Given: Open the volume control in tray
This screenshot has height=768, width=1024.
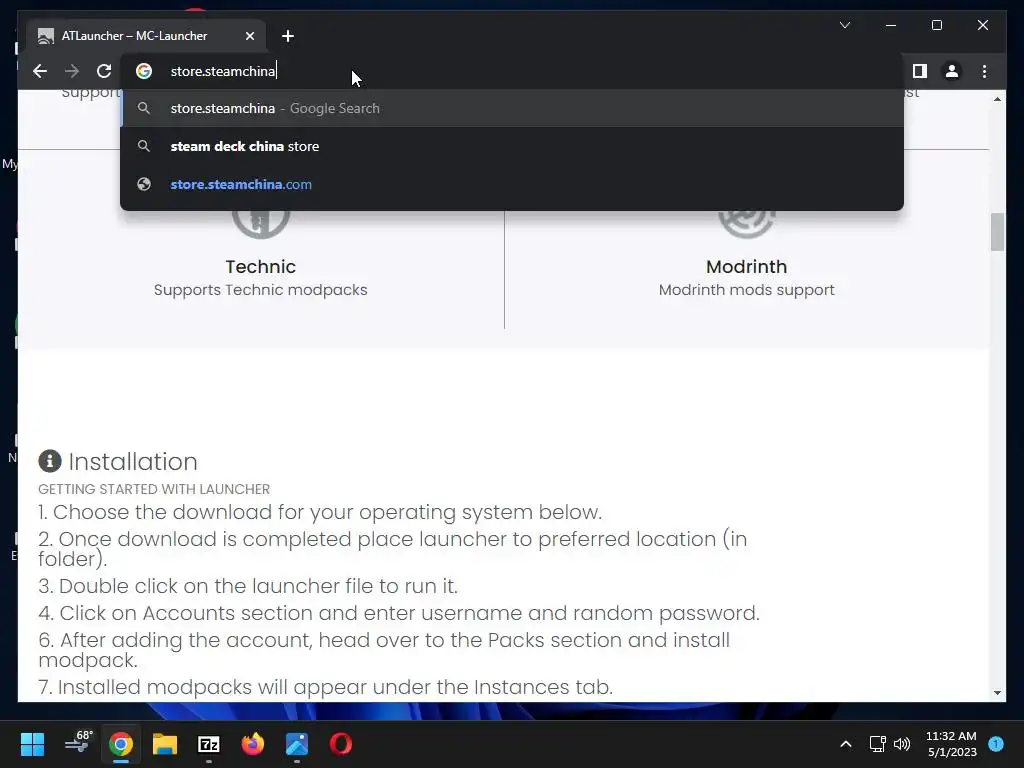Looking at the screenshot, I should tap(902, 744).
